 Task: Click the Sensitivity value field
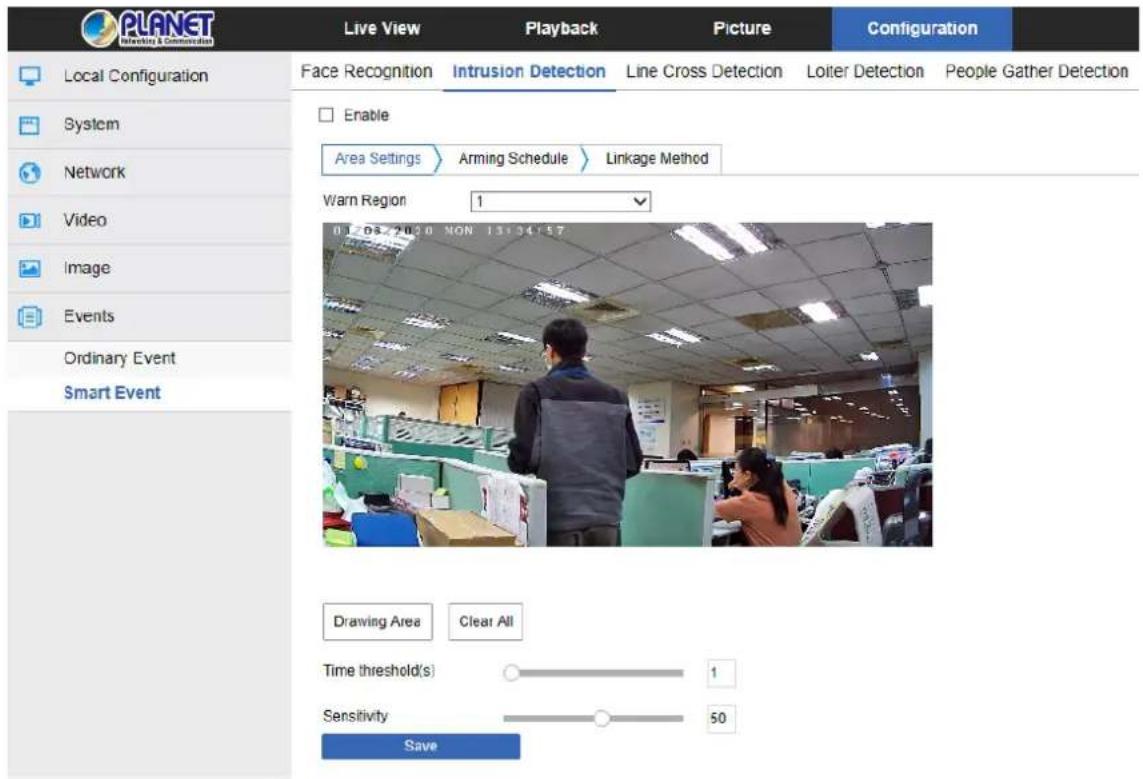tap(721, 719)
